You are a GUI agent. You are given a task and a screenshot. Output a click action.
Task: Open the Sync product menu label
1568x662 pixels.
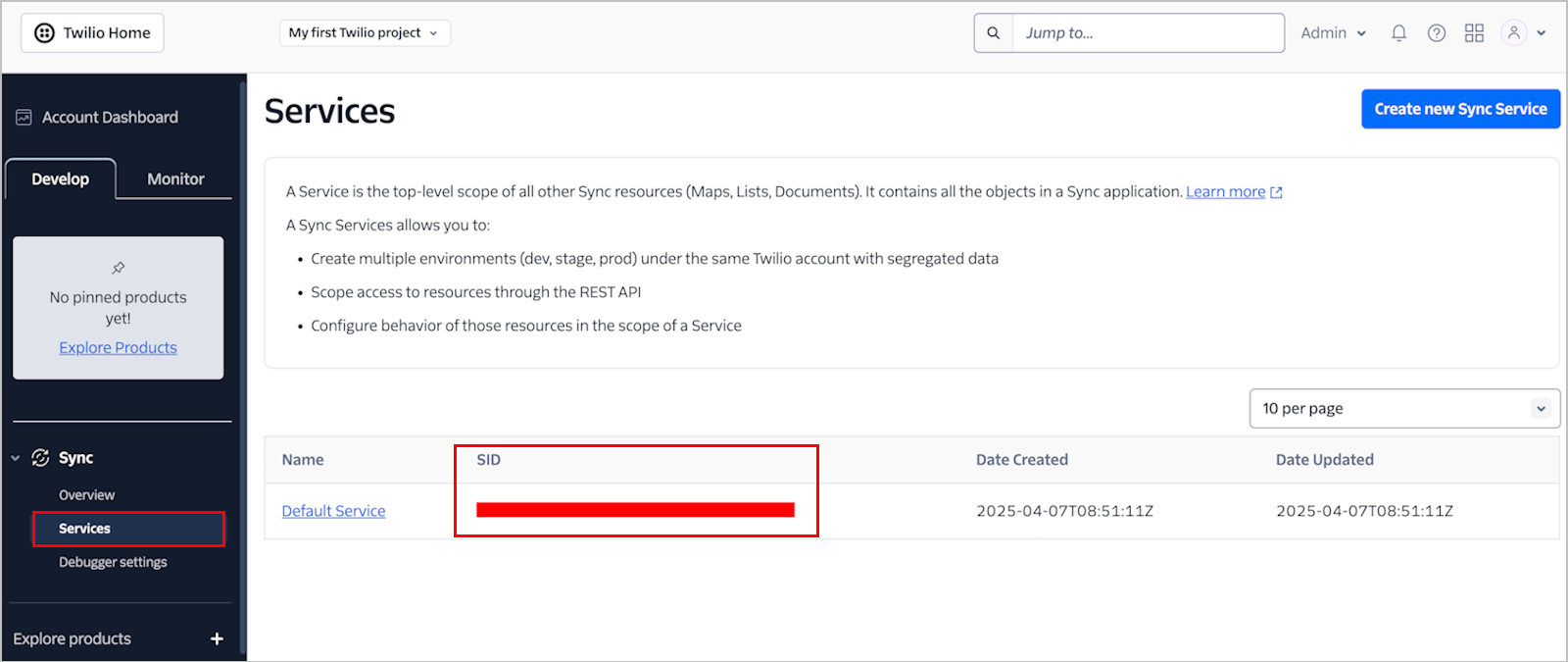pos(75,458)
